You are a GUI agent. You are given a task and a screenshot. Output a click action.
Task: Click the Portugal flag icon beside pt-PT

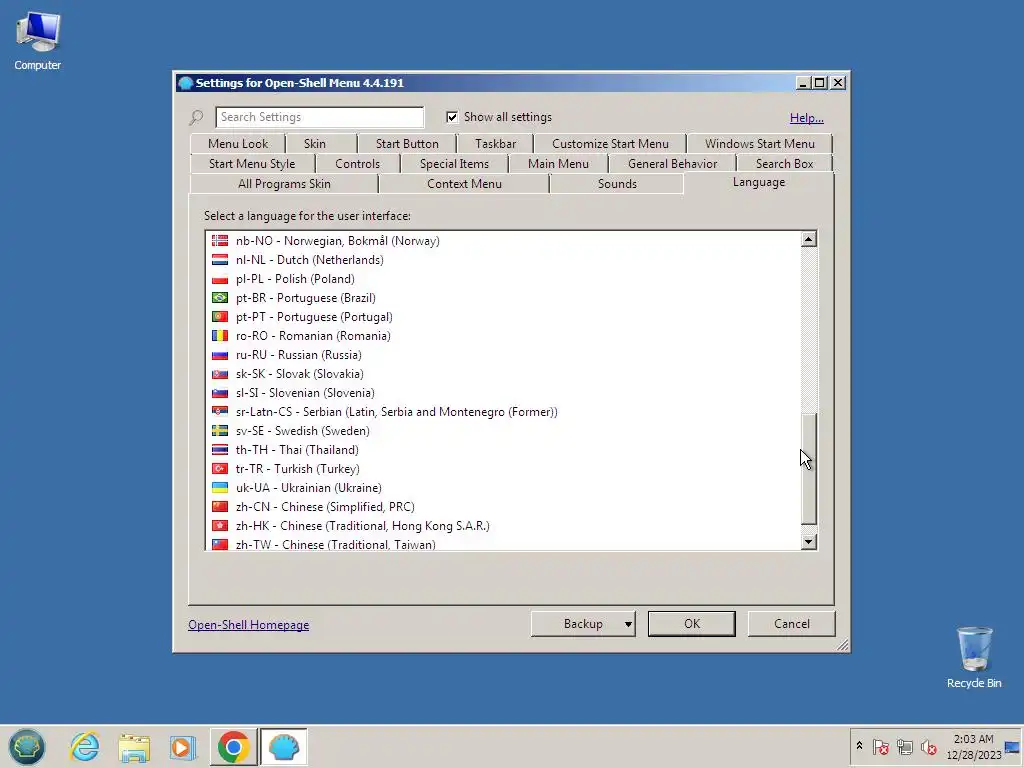pos(220,317)
